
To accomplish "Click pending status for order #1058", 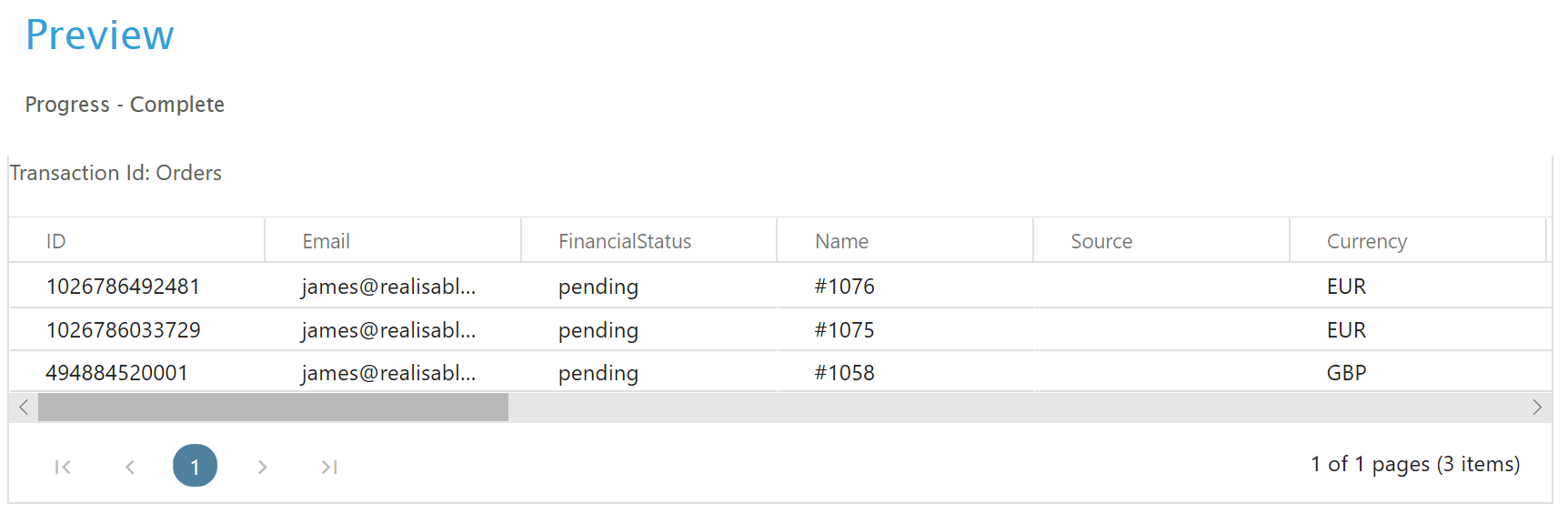I will click(x=598, y=373).
